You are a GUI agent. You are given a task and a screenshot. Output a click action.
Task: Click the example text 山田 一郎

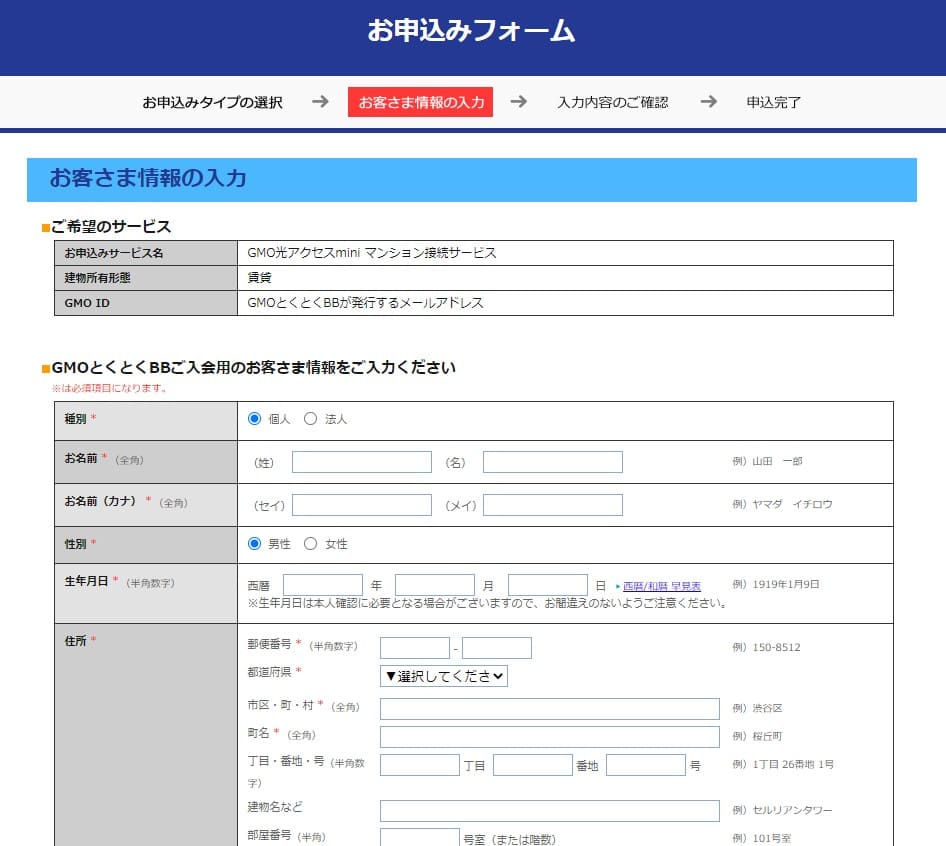pyautogui.click(x=777, y=462)
